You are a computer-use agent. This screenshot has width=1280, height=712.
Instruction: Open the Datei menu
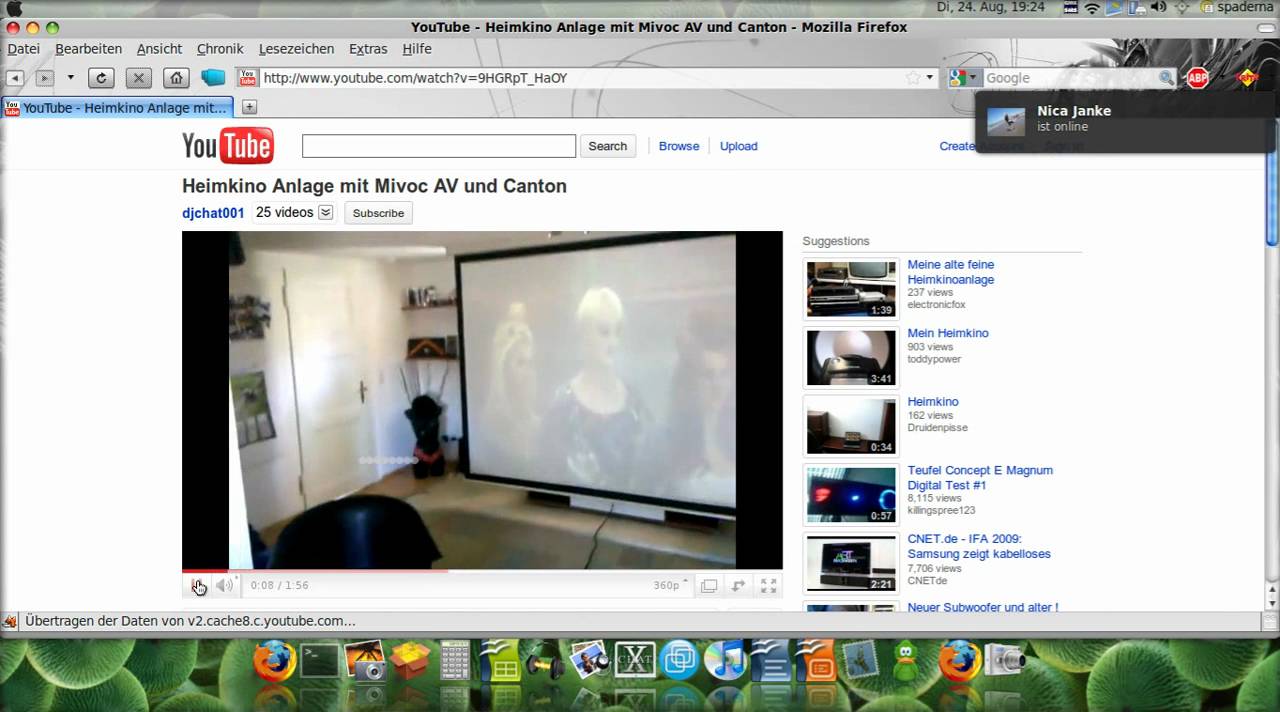pyautogui.click(x=24, y=49)
